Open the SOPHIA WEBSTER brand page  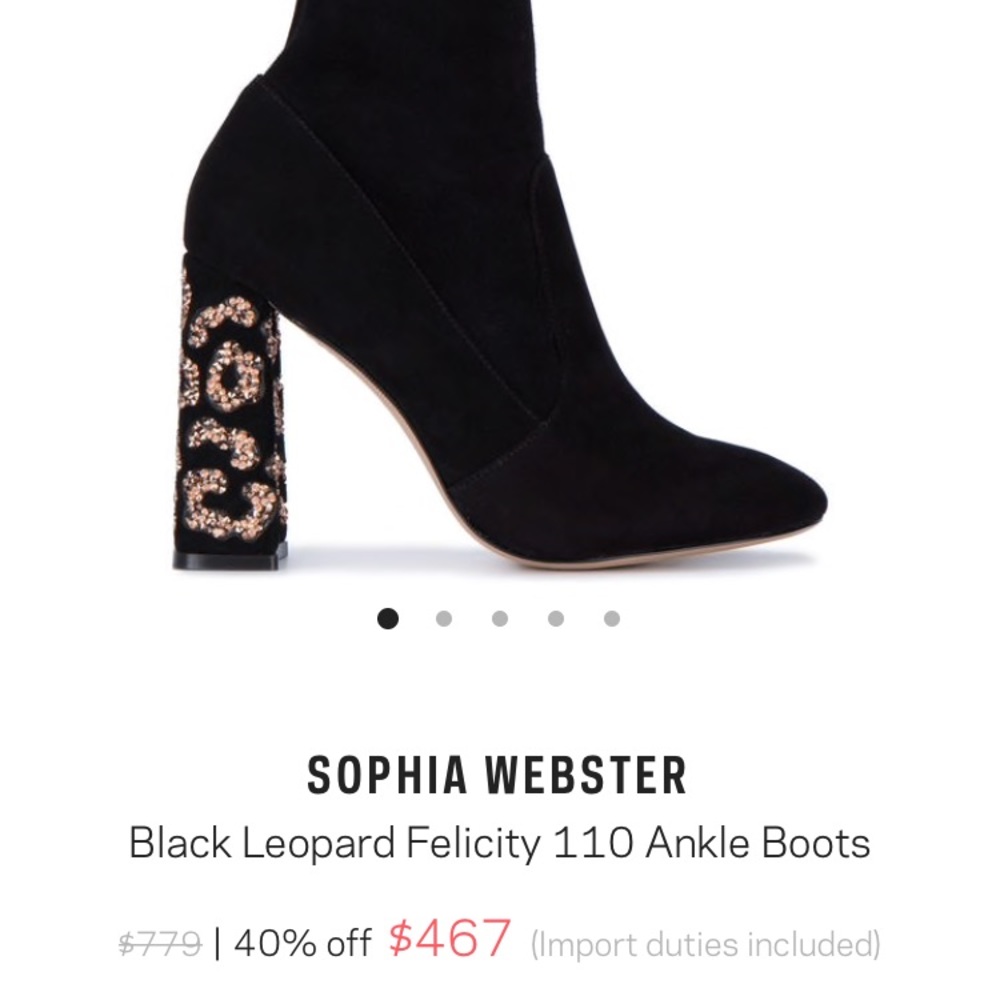click(x=500, y=774)
